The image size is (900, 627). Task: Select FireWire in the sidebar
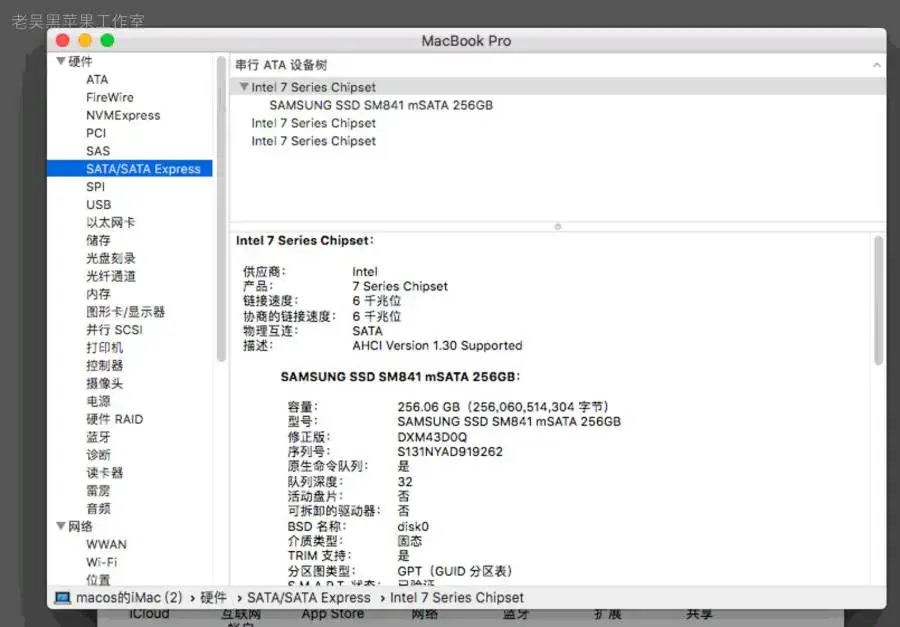pos(110,97)
